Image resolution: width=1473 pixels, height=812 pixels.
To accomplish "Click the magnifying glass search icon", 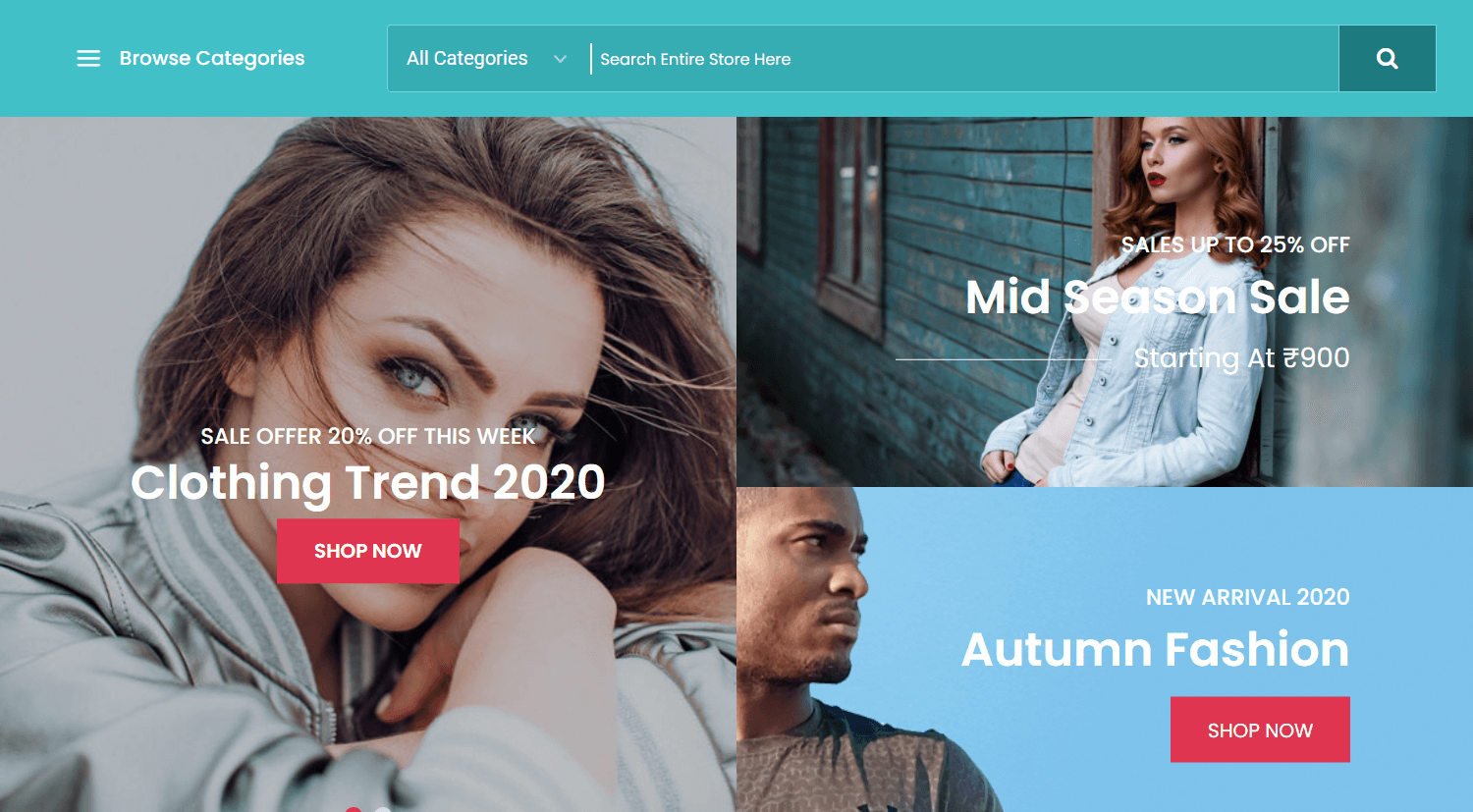I will pos(1387,59).
